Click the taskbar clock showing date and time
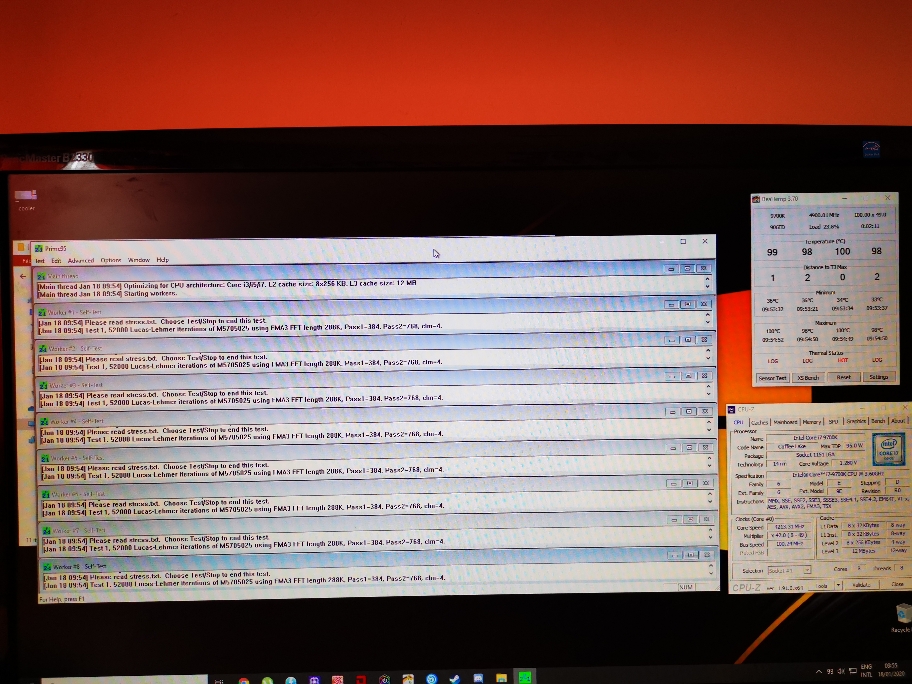This screenshot has width=912, height=684. (x=890, y=669)
